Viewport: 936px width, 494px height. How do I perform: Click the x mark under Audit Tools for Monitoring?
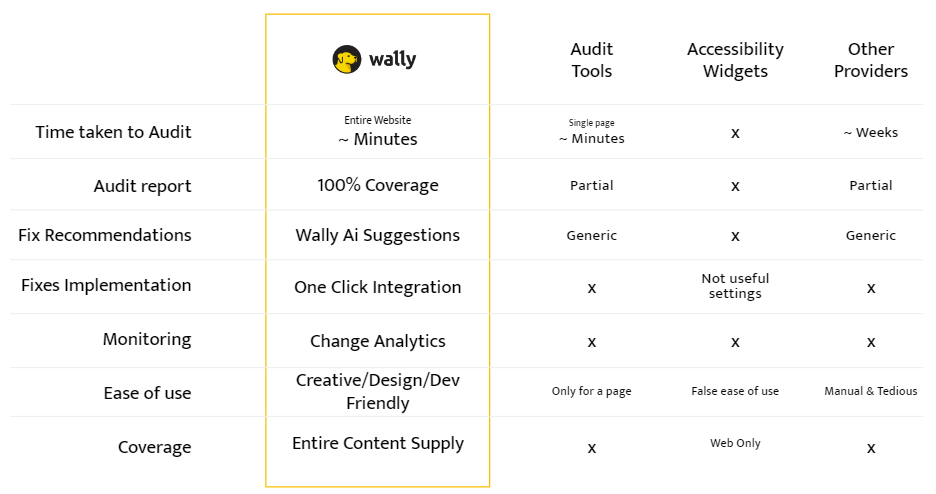tap(591, 342)
